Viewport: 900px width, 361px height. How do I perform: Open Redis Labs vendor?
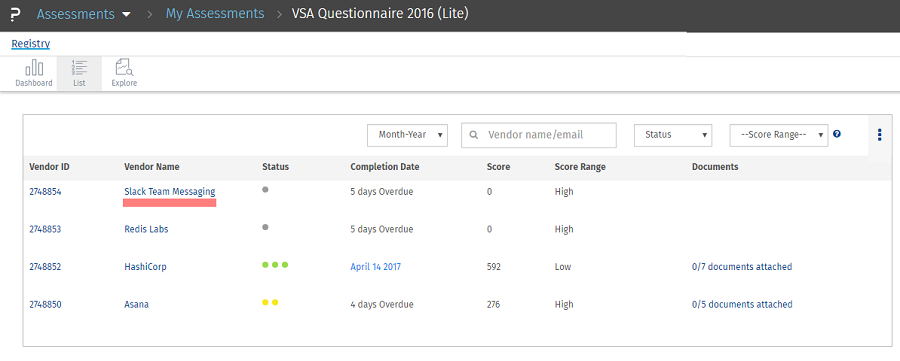[146, 229]
